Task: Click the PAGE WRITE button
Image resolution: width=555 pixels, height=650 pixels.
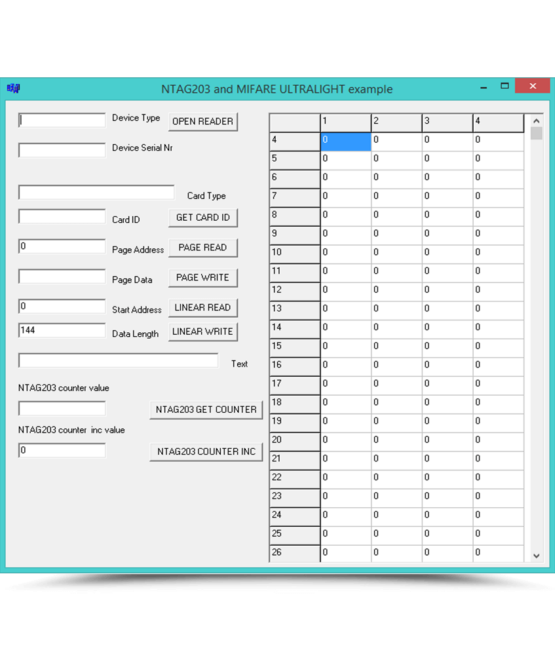Action: [x=203, y=277]
